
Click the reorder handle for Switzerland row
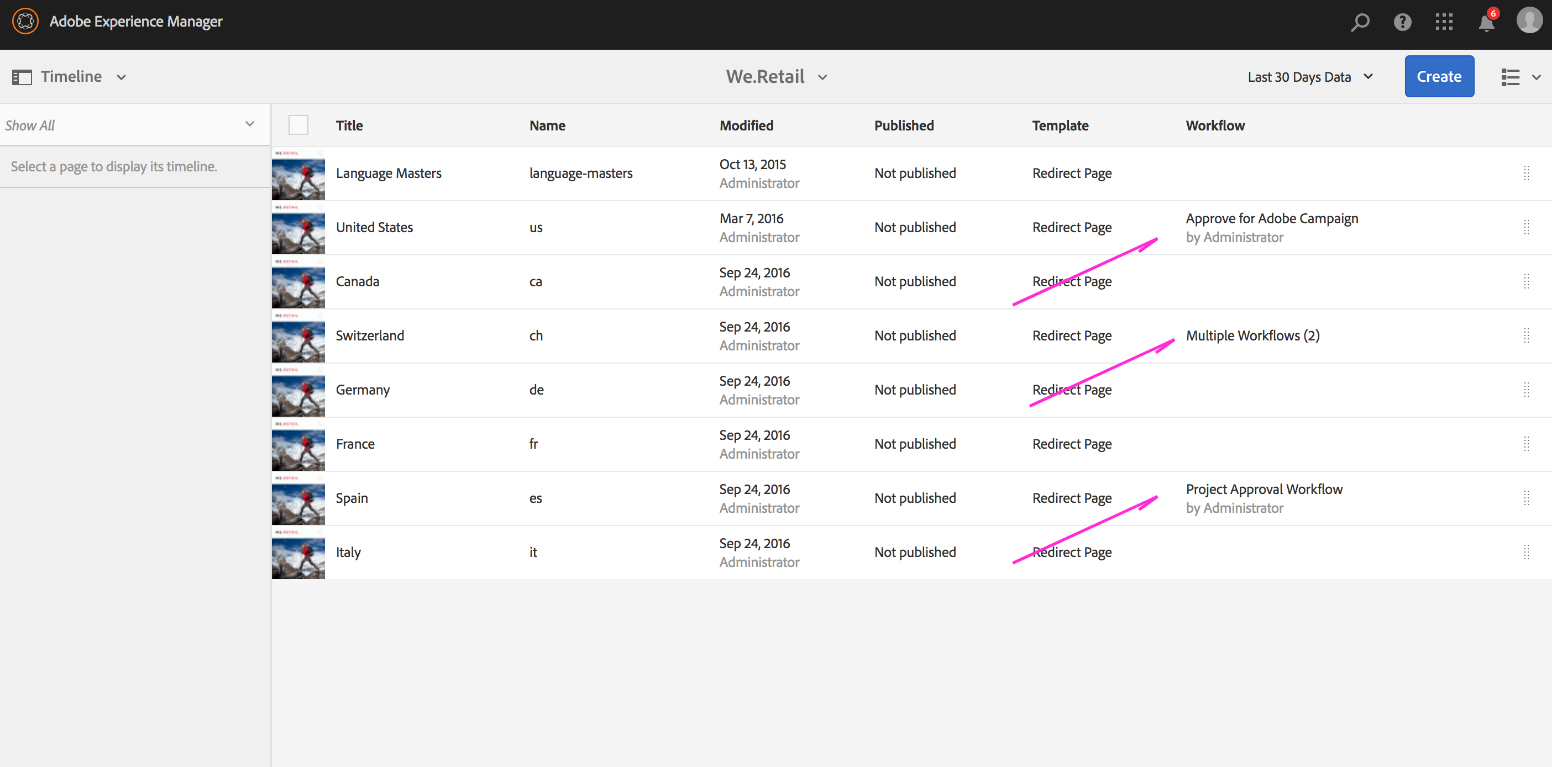click(x=1526, y=335)
